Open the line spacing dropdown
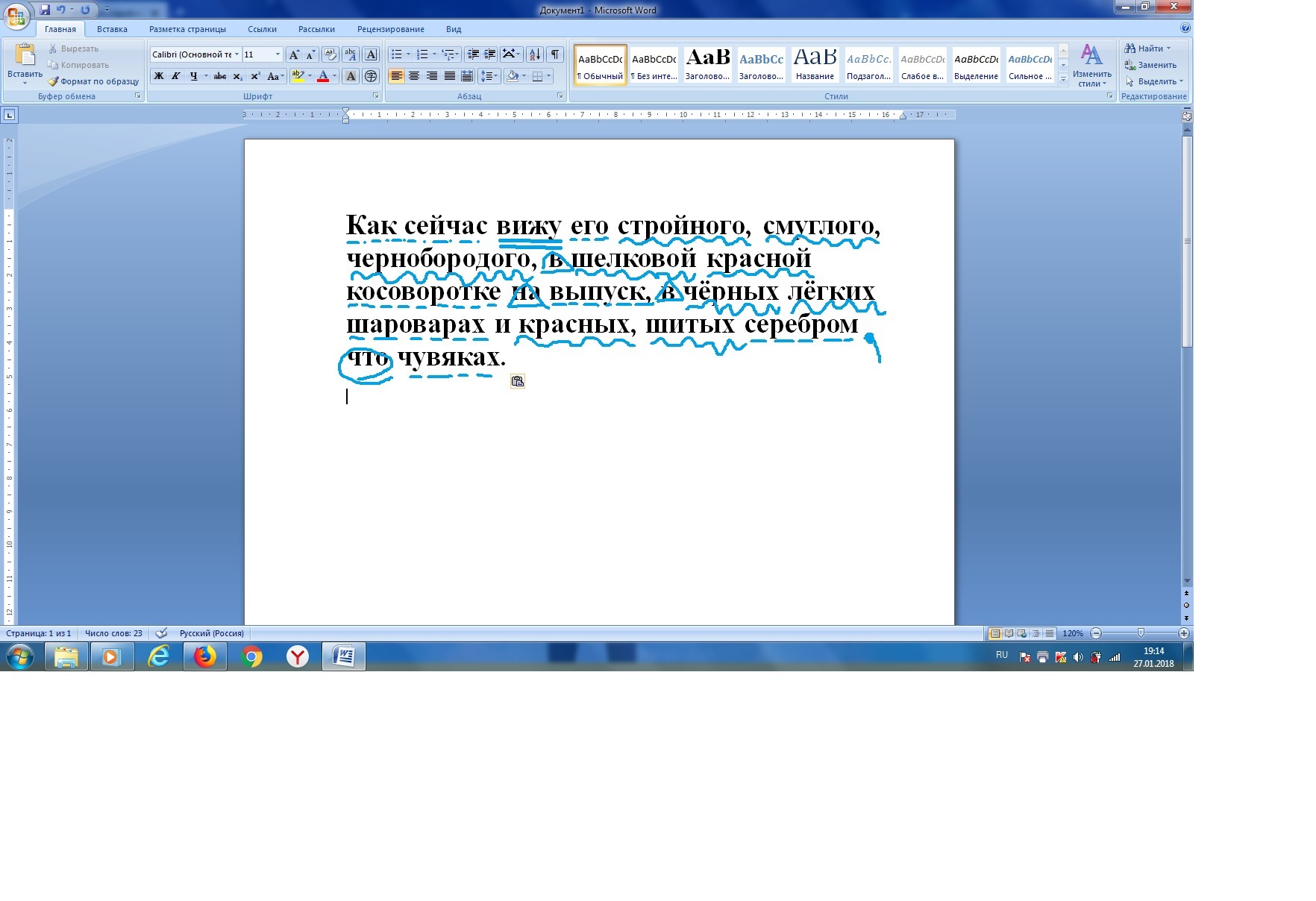1316x901 pixels. 489,76
